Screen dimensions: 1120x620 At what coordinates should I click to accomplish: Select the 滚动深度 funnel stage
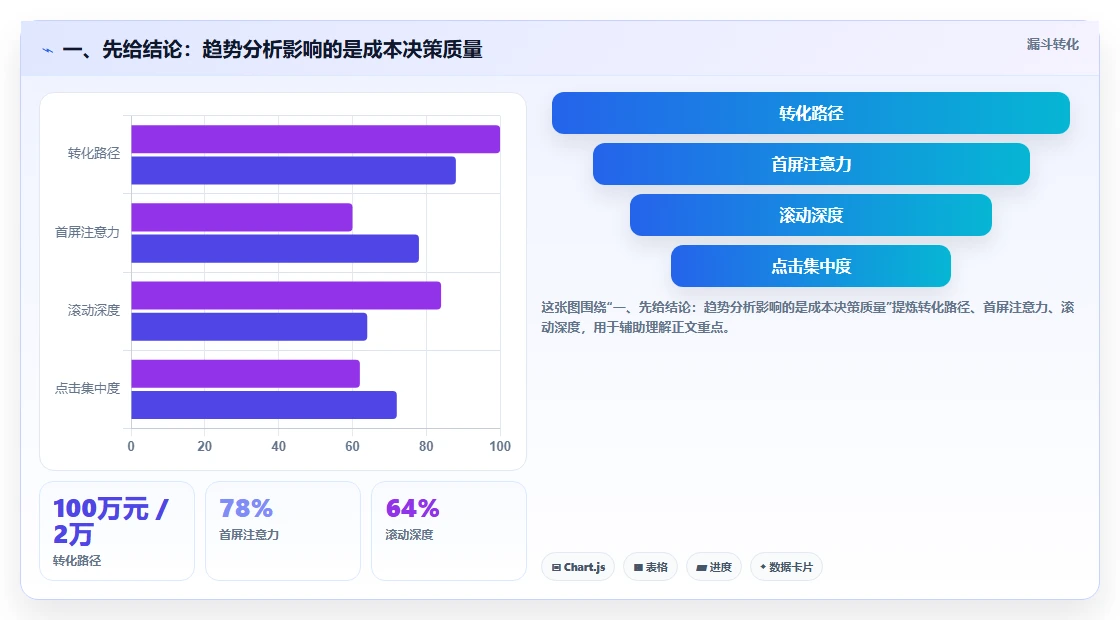click(x=811, y=215)
